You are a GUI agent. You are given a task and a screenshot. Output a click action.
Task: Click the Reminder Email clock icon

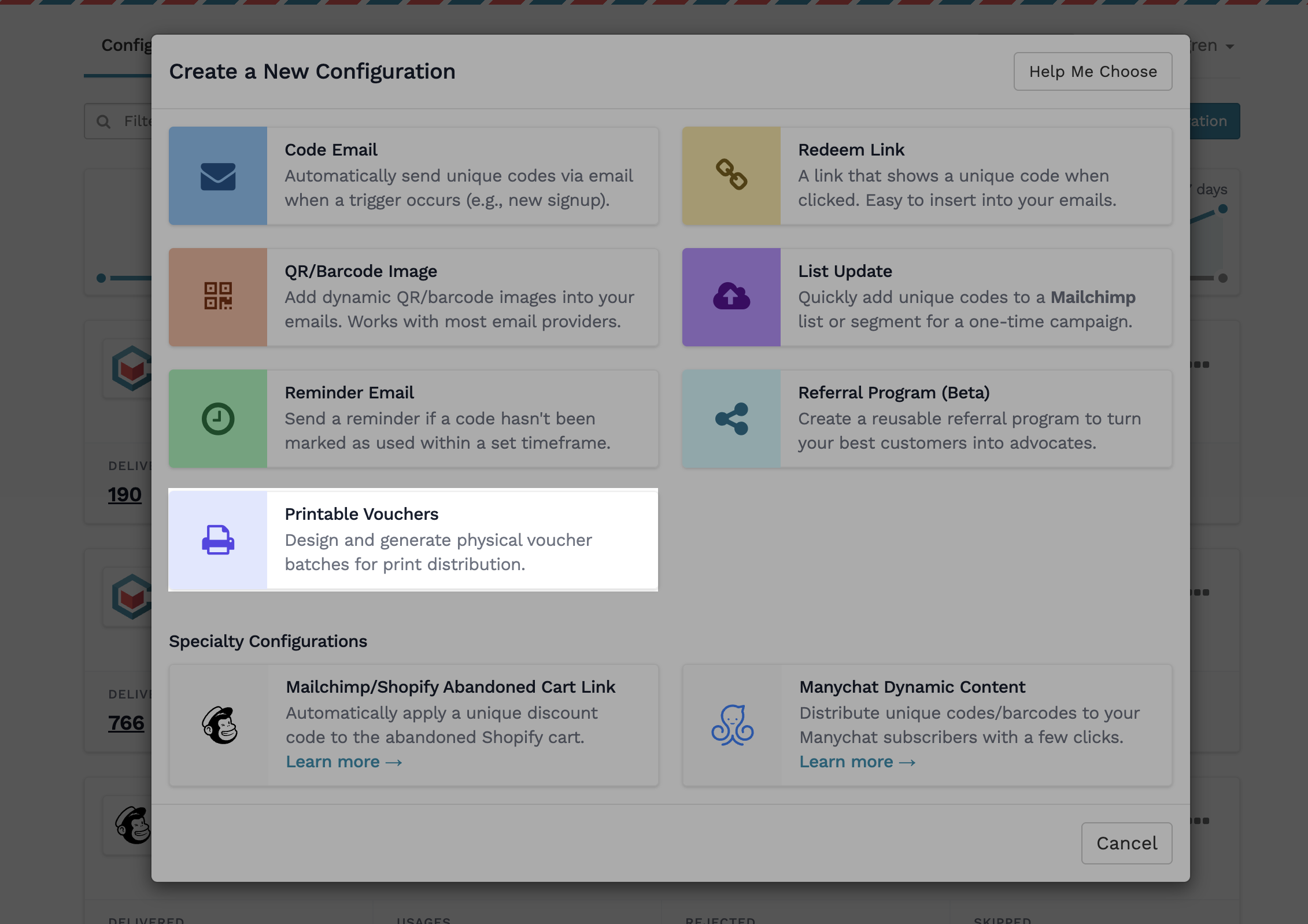(x=218, y=419)
